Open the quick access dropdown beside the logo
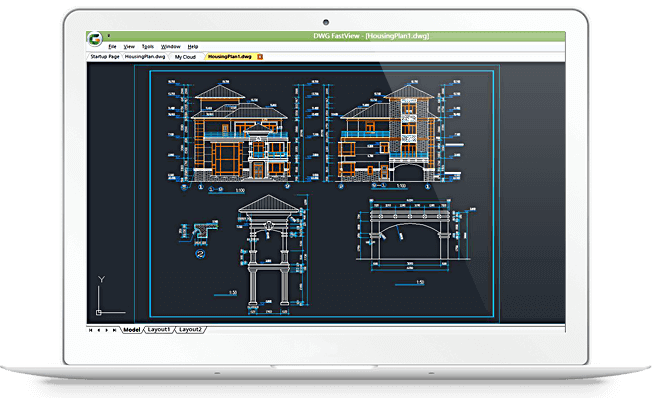 (x=109, y=36)
